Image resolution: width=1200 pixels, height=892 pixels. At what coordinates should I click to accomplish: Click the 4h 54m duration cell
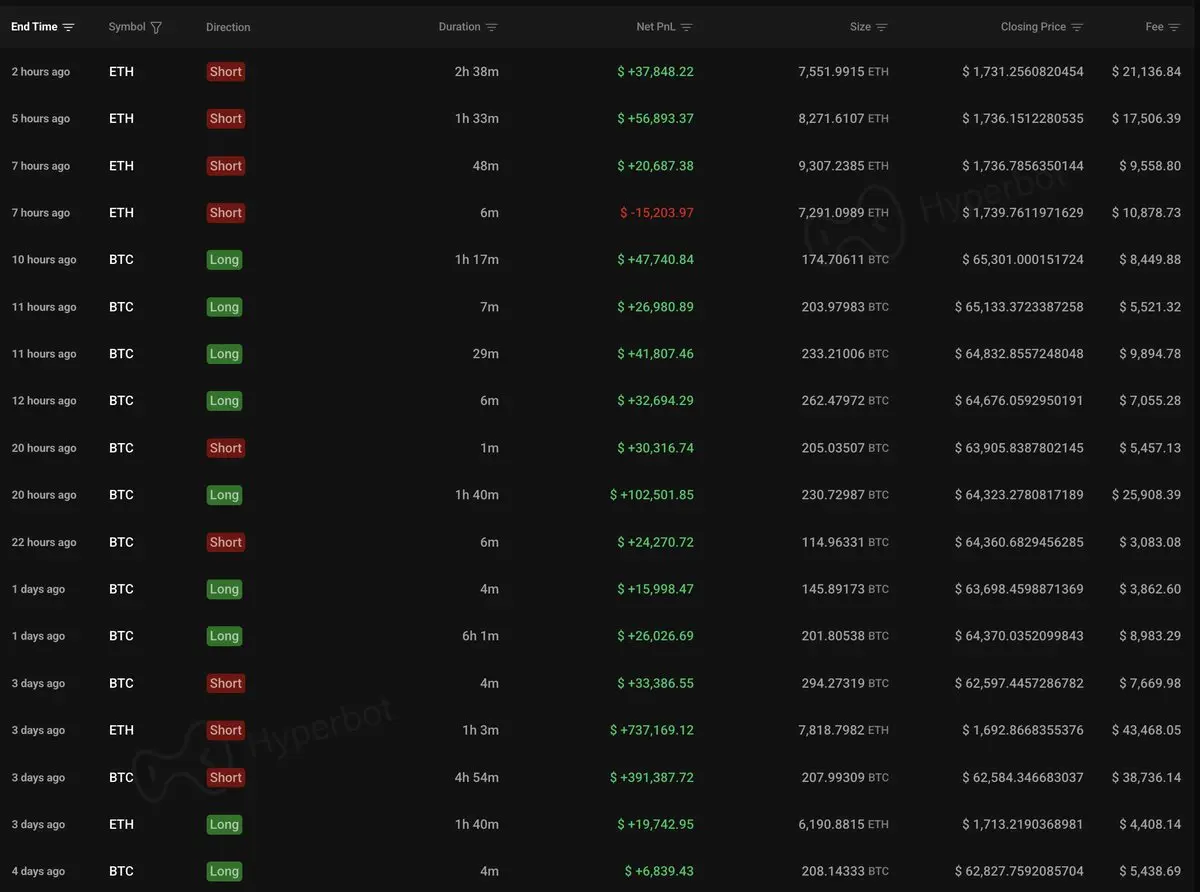[x=476, y=778]
